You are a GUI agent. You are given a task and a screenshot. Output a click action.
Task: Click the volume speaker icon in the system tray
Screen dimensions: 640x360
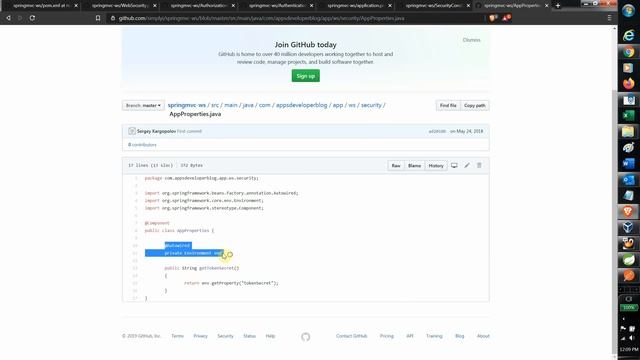click(631, 338)
